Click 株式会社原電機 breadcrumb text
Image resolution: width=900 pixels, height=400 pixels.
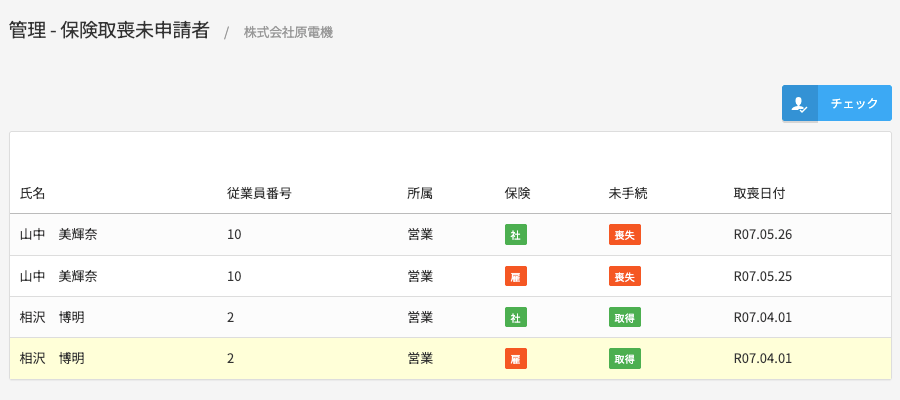(288, 32)
